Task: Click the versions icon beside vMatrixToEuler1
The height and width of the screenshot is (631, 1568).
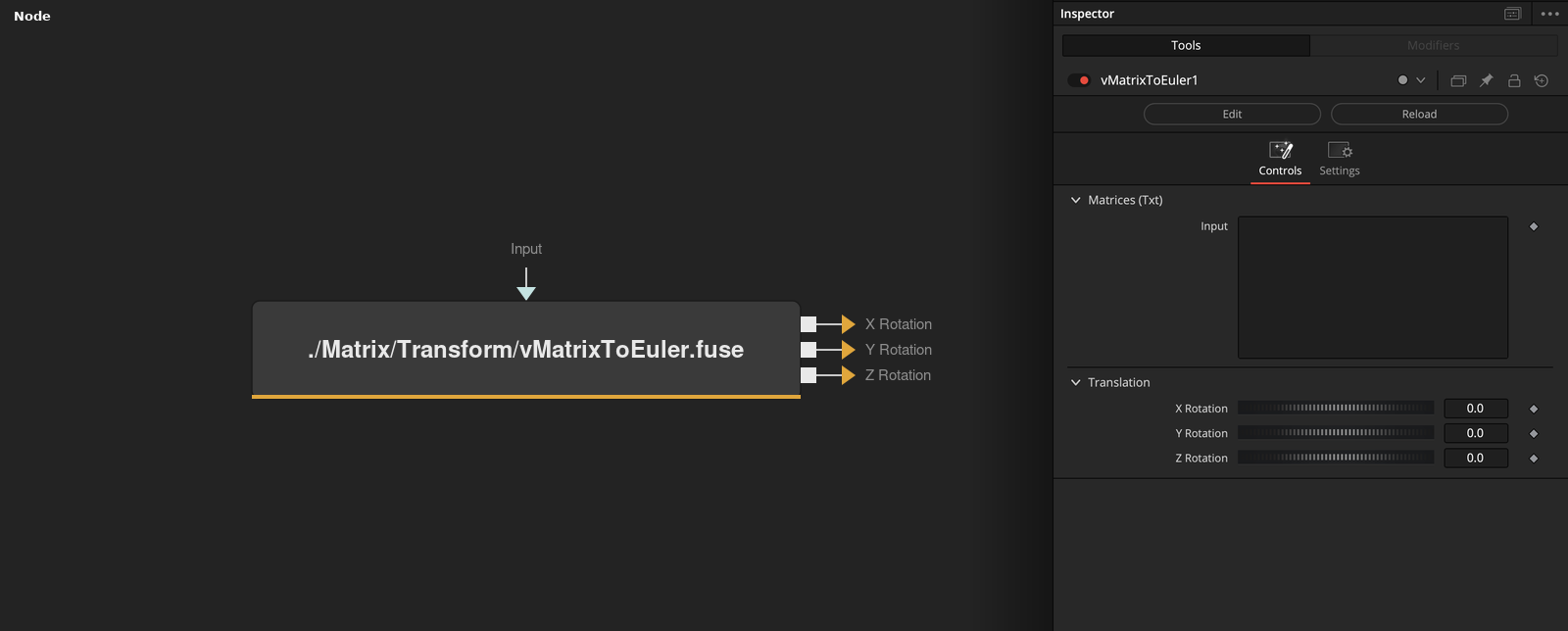Action: pyautogui.click(x=1458, y=80)
